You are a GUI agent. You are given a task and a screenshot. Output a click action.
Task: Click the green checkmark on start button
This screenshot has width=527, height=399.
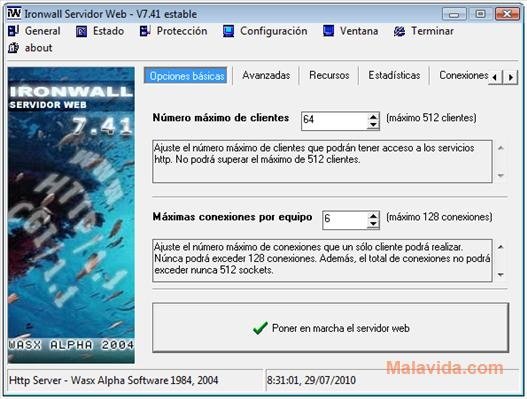260,328
